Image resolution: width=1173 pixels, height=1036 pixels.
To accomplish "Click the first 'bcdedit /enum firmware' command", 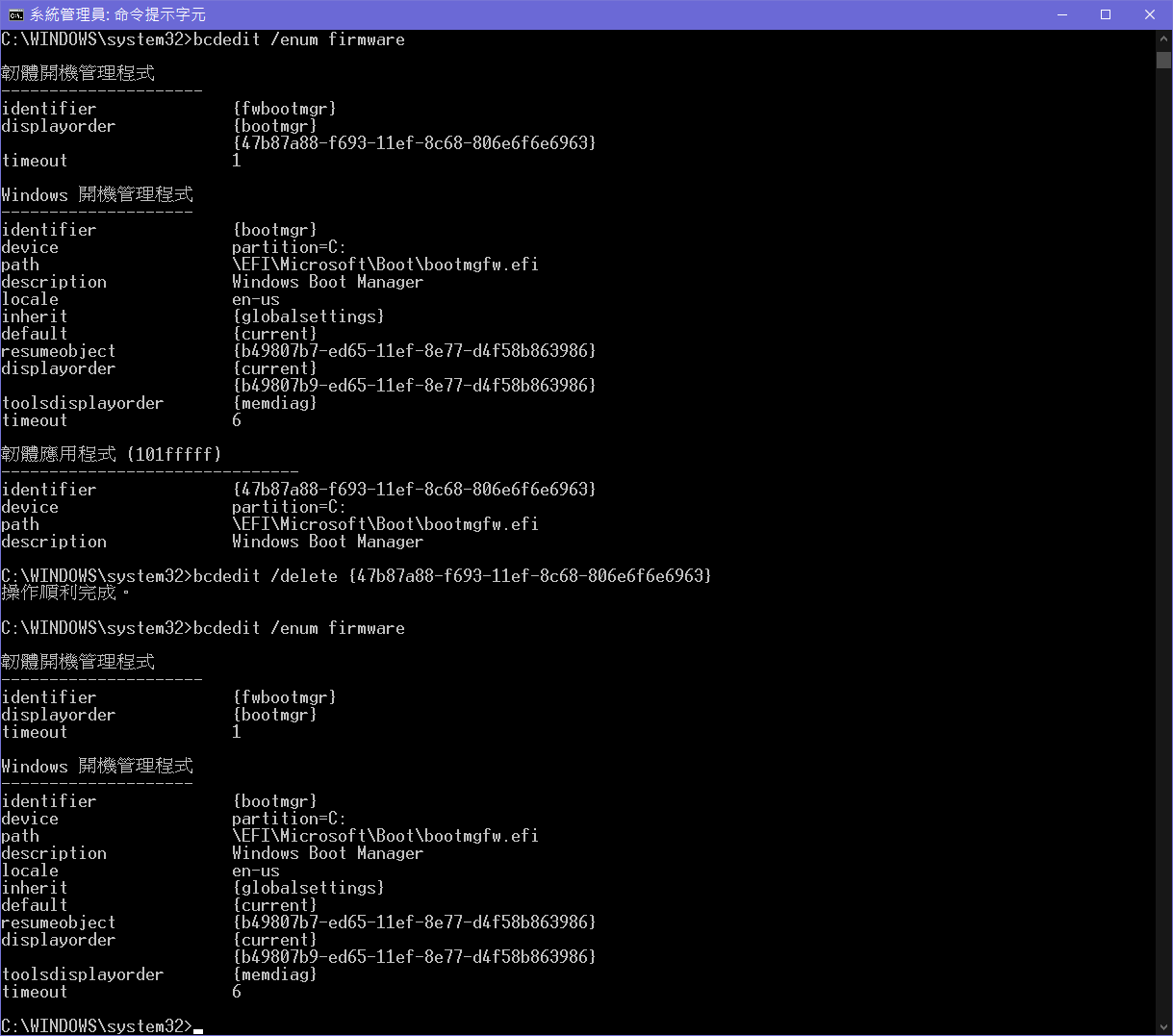I will click(x=299, y=39).
